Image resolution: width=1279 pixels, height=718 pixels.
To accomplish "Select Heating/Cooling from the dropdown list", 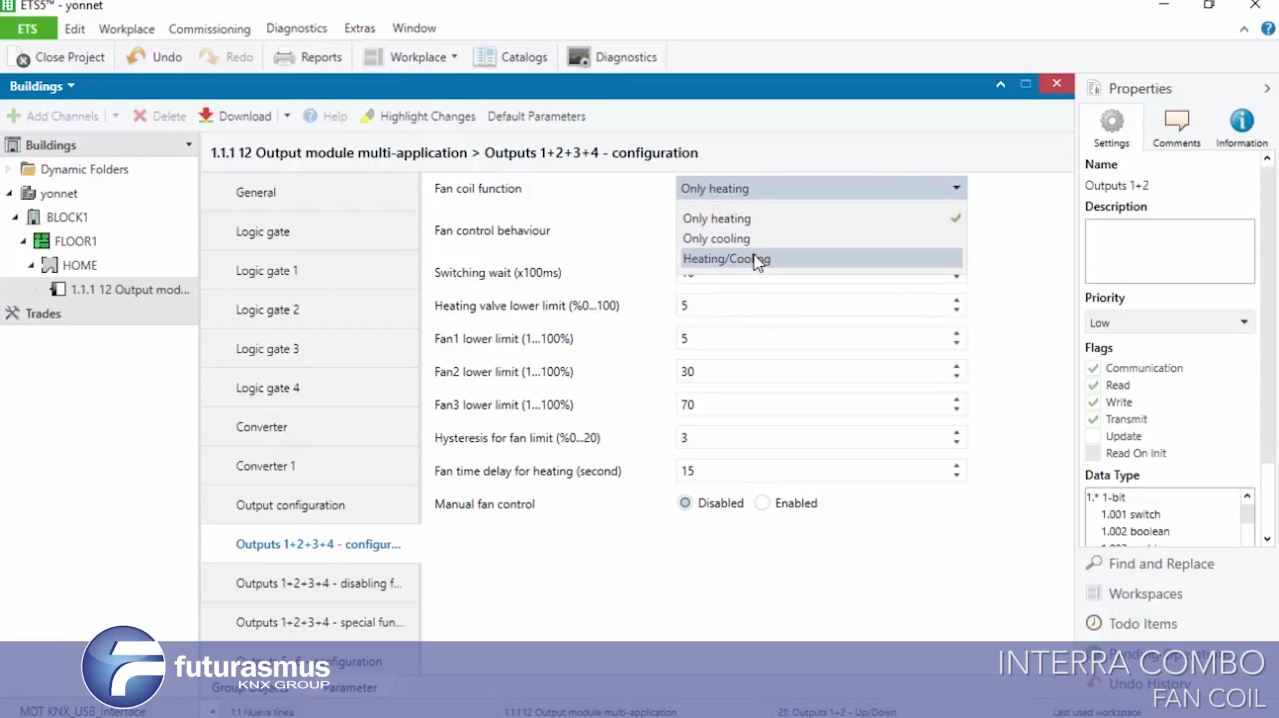I will pyautogui.click(x=726, y=259).
